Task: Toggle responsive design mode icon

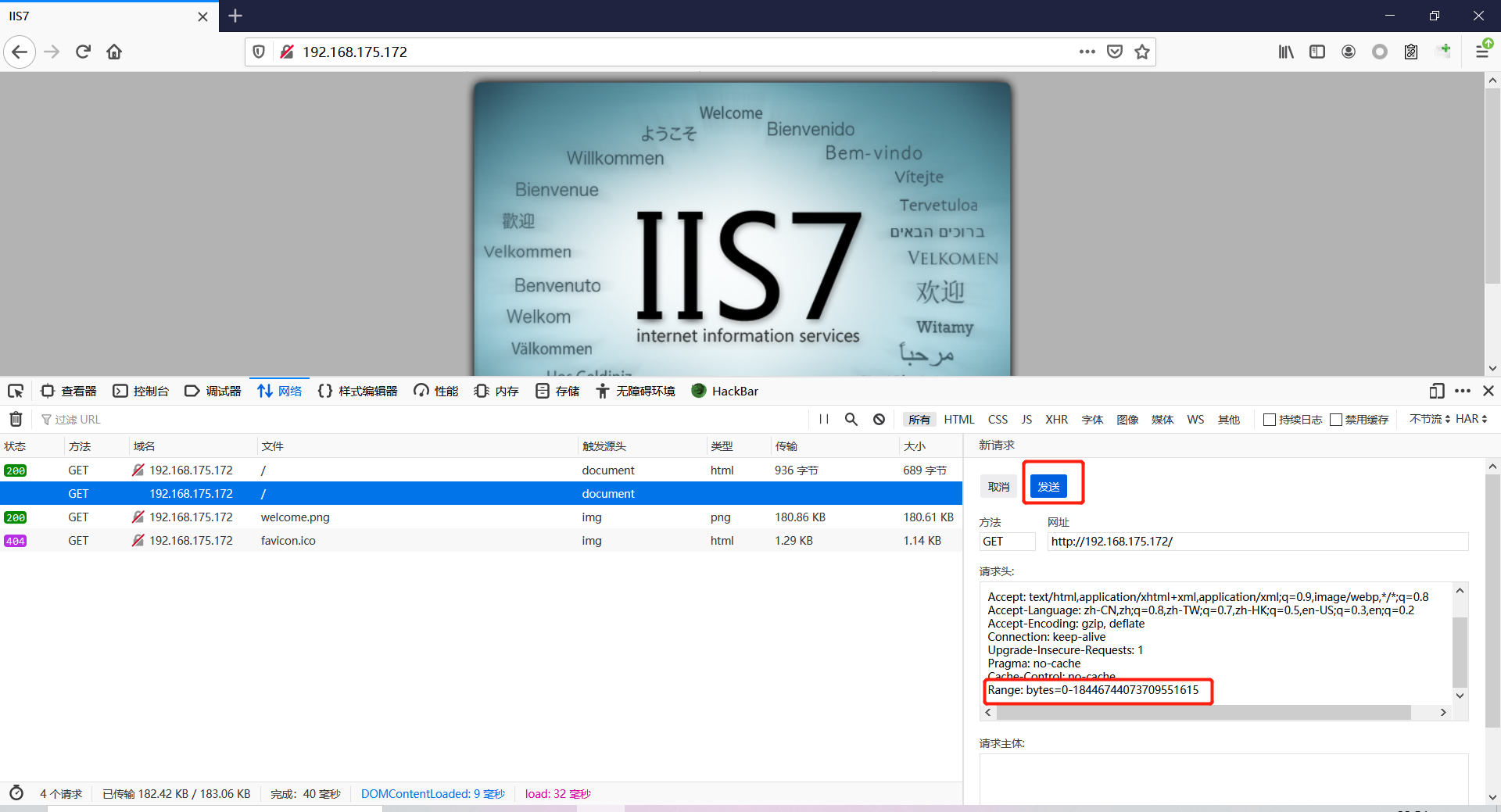Action: tap(1436, 391)
